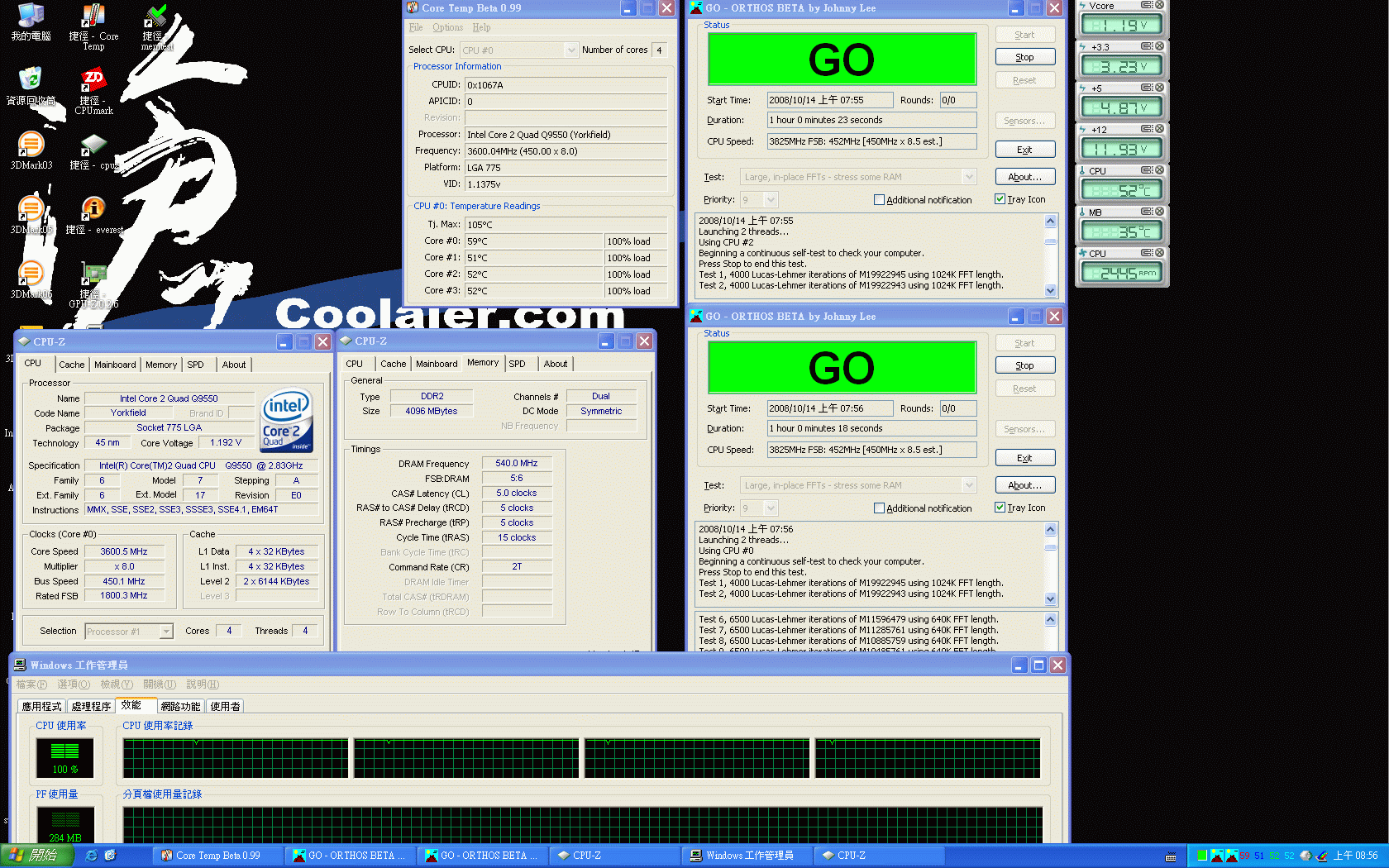
Task: Open the File menu in Core Temp
Action: pyautogui.click(x=415, y=27)
